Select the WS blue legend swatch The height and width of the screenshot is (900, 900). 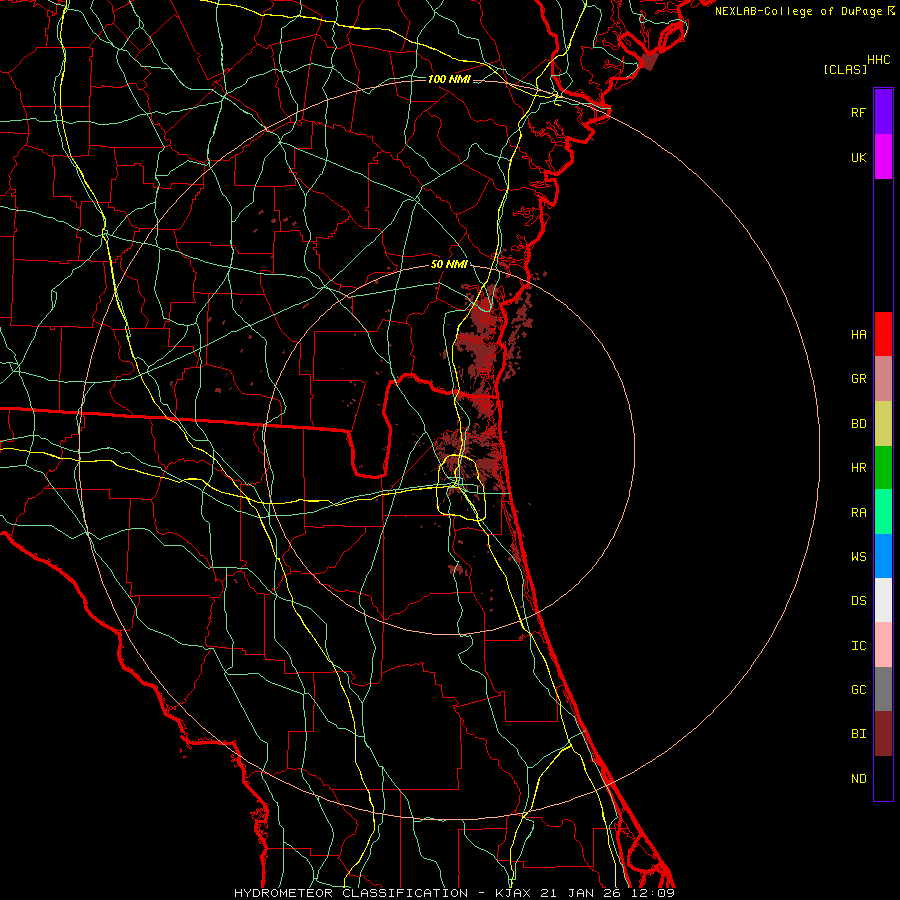[x=883, y=556]
